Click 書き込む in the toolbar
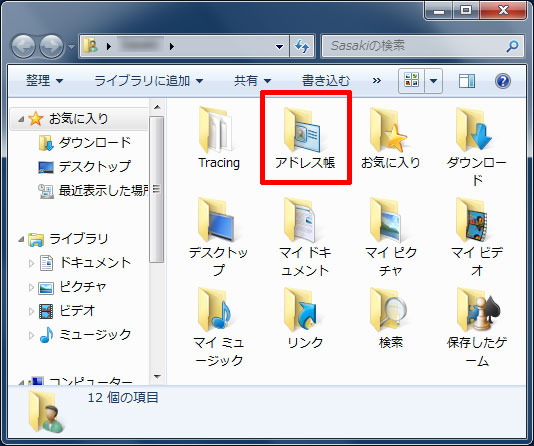This screenshot has height=446, width=534. pos(326,81)
